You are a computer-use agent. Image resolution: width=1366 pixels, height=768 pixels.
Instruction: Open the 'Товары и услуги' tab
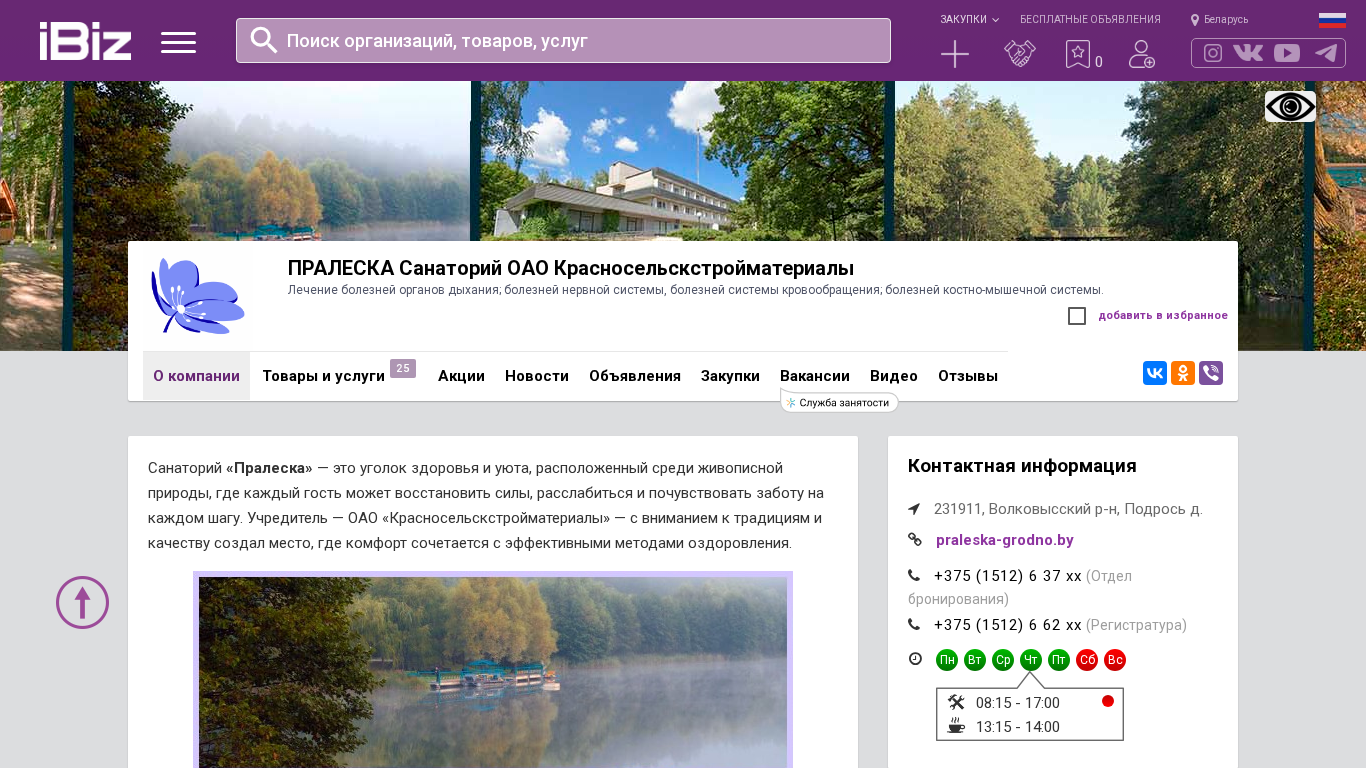click(324, 376)
